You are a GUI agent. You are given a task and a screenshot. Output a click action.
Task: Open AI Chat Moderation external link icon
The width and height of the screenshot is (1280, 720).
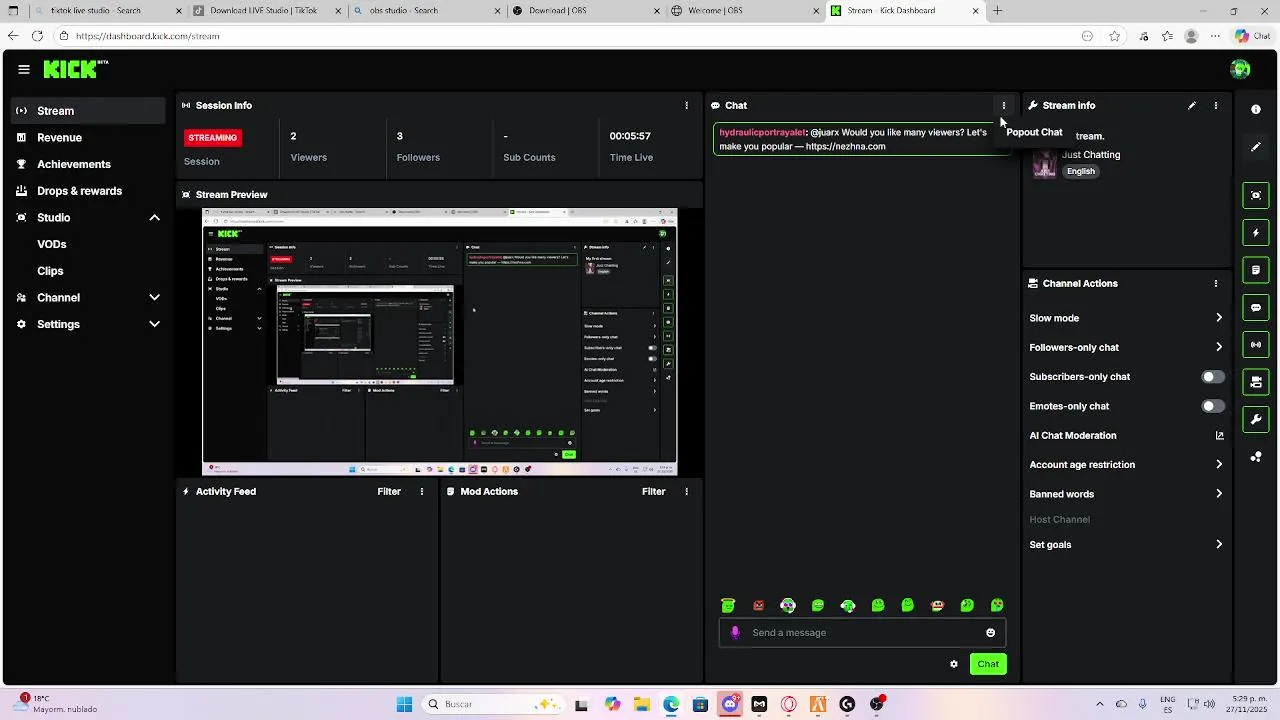[x=1219, y=435]
